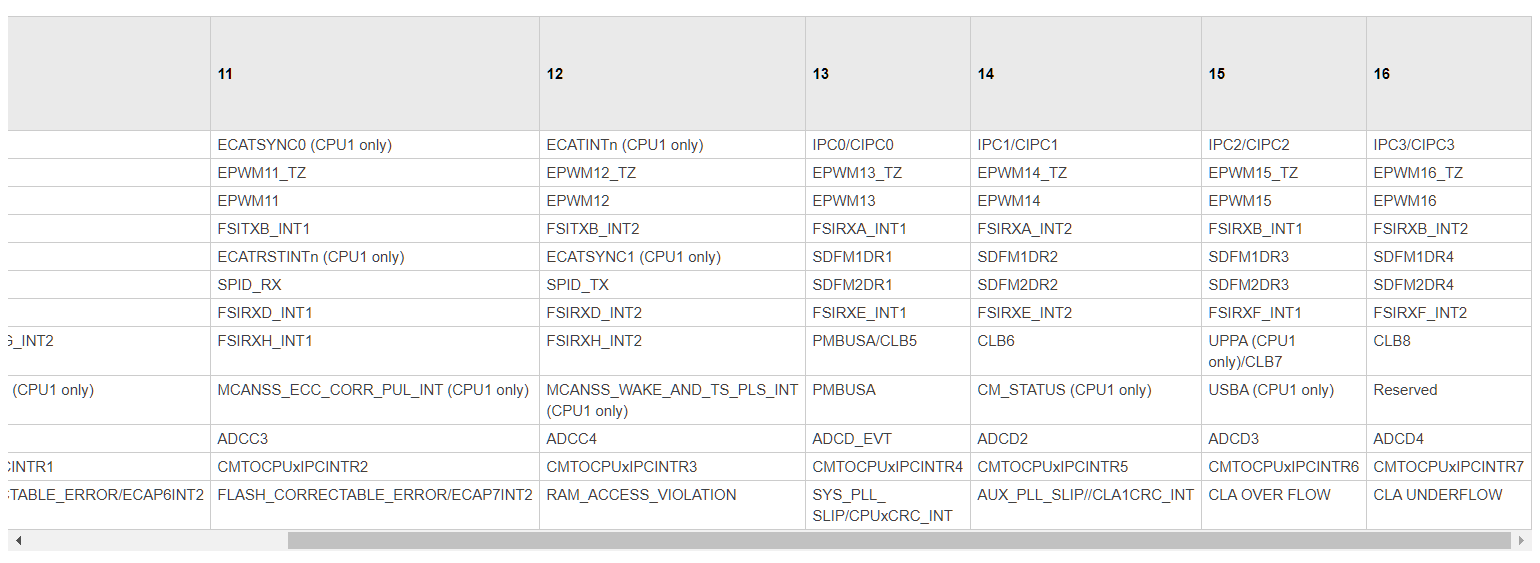Select the SPID_RX cell
Screen dimensions: 1540x563
coord(375,285)
